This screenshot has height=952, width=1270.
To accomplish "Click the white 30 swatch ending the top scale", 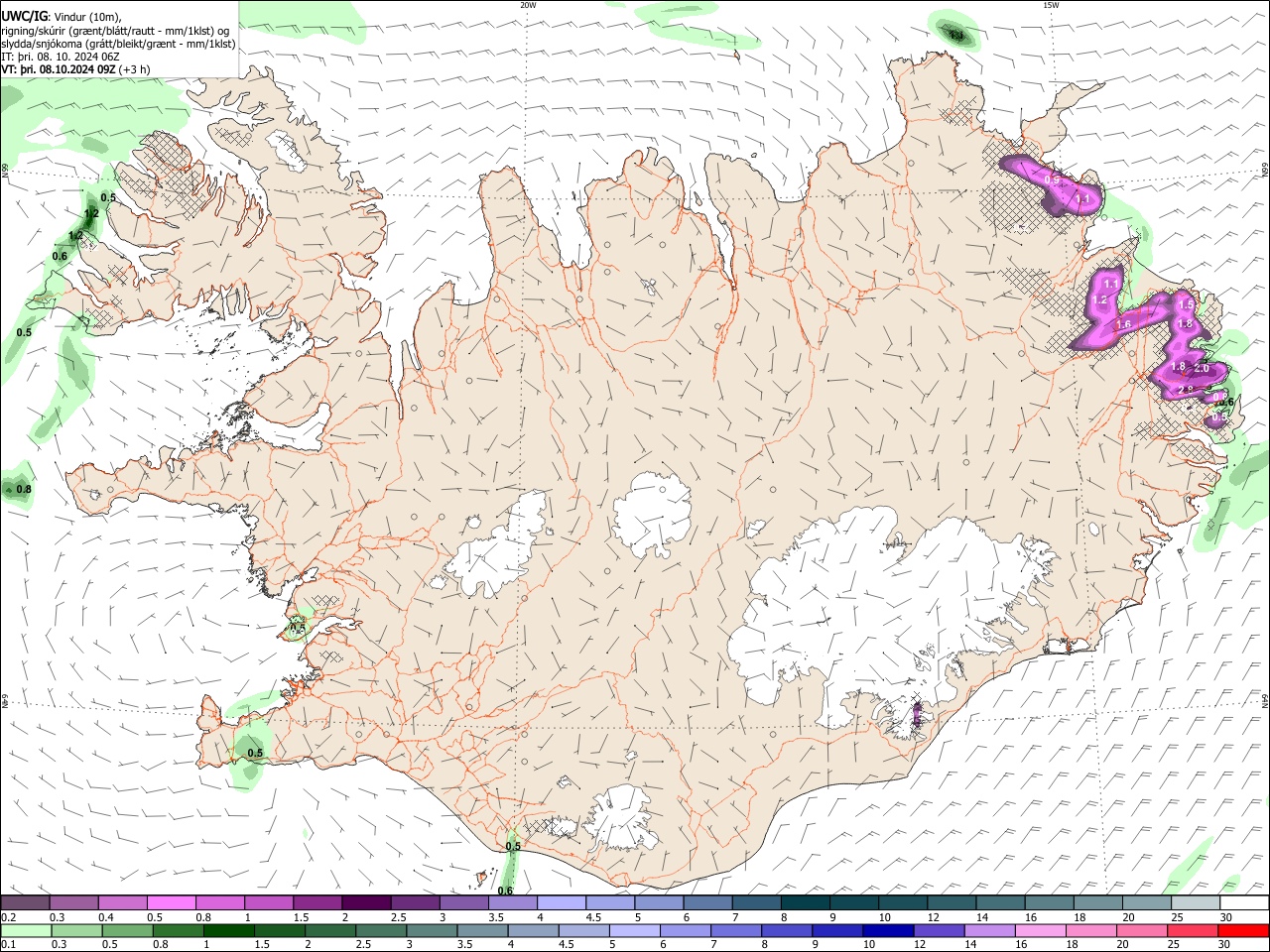I will tap(1244, 902).
